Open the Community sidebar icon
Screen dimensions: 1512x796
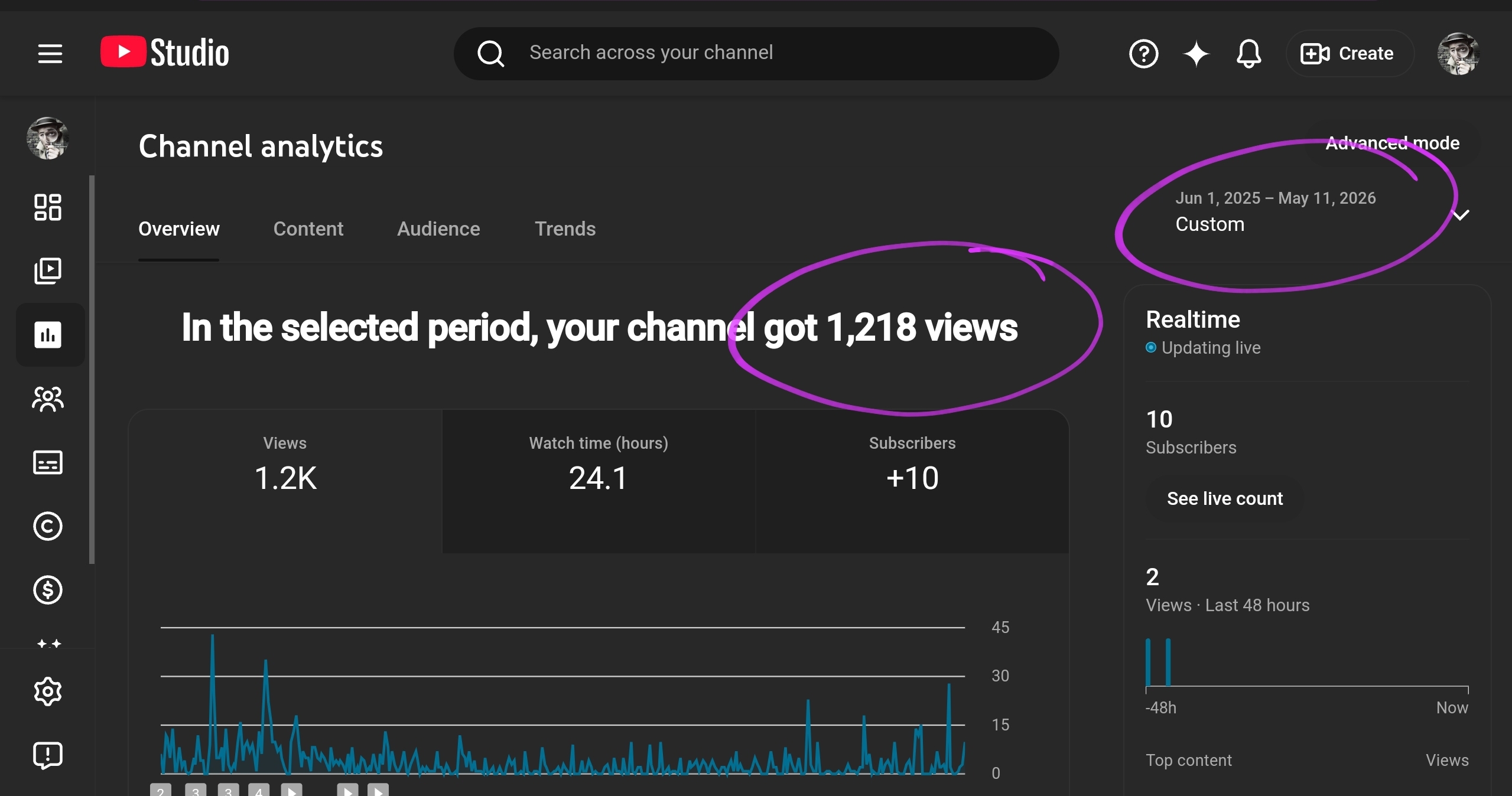tap(48, 399)
